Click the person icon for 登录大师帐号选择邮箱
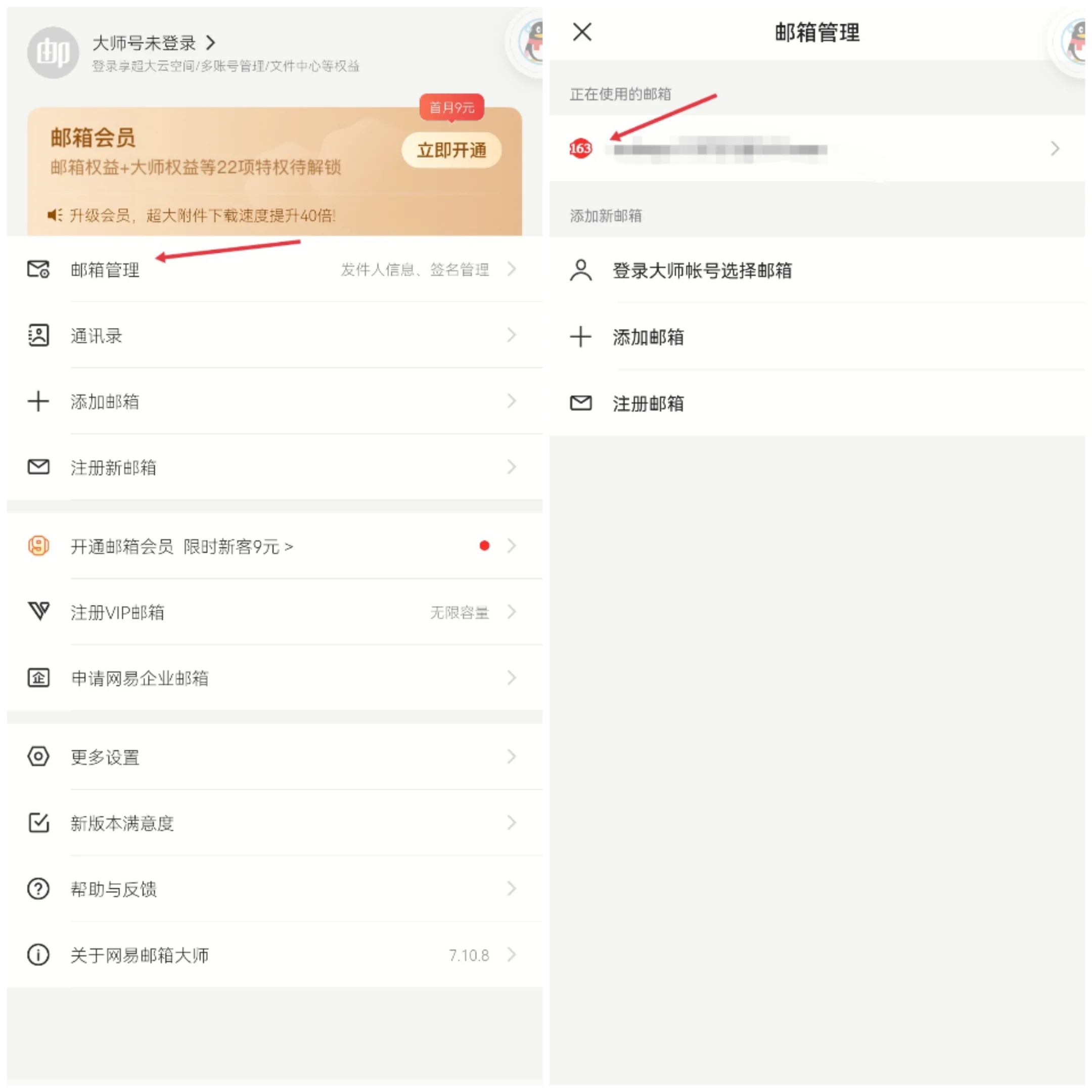The height and width of the screenshot is (1092, 1092). tap(580, 270)
